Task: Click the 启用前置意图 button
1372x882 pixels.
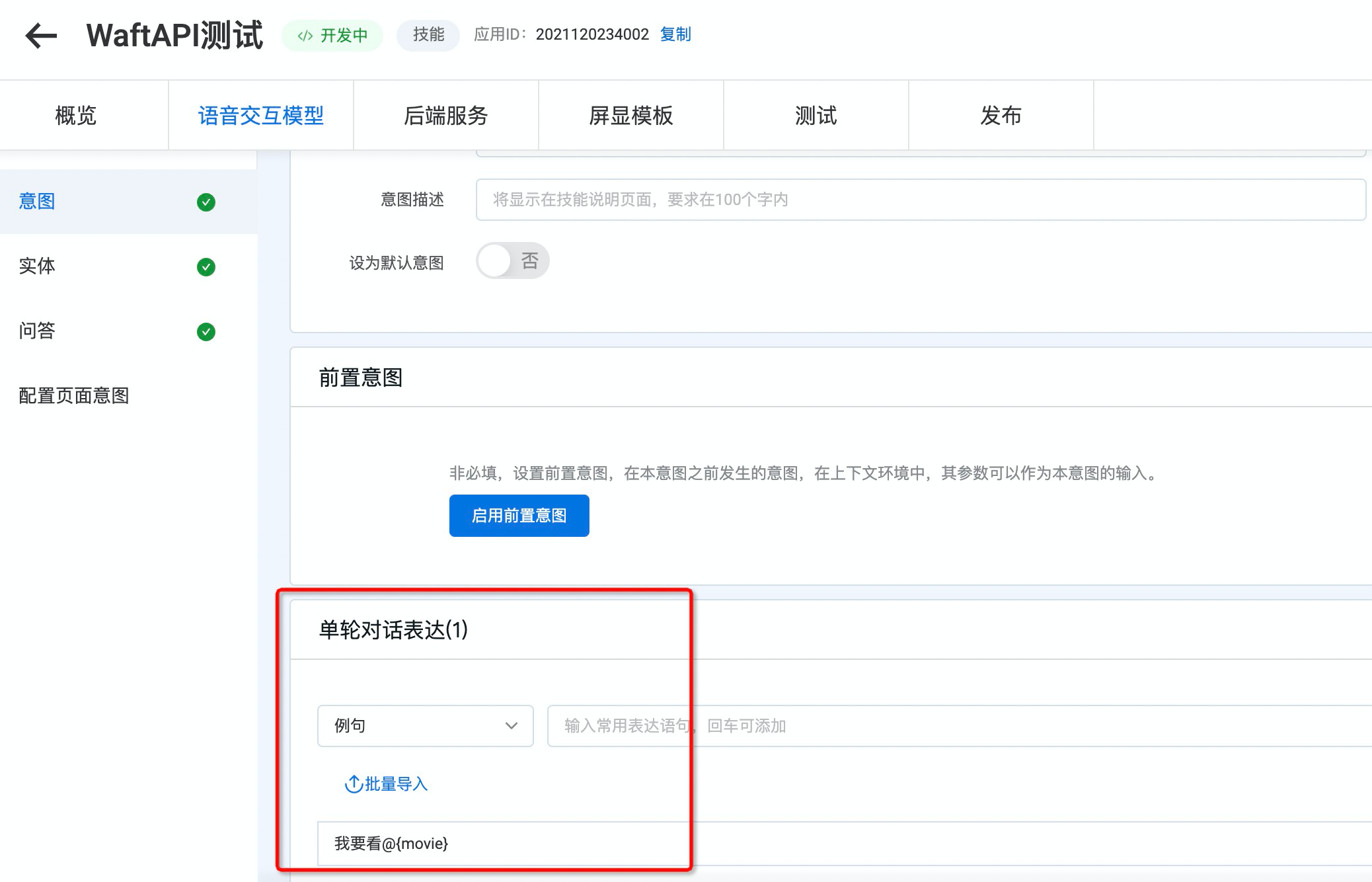Action: (519, 516)
